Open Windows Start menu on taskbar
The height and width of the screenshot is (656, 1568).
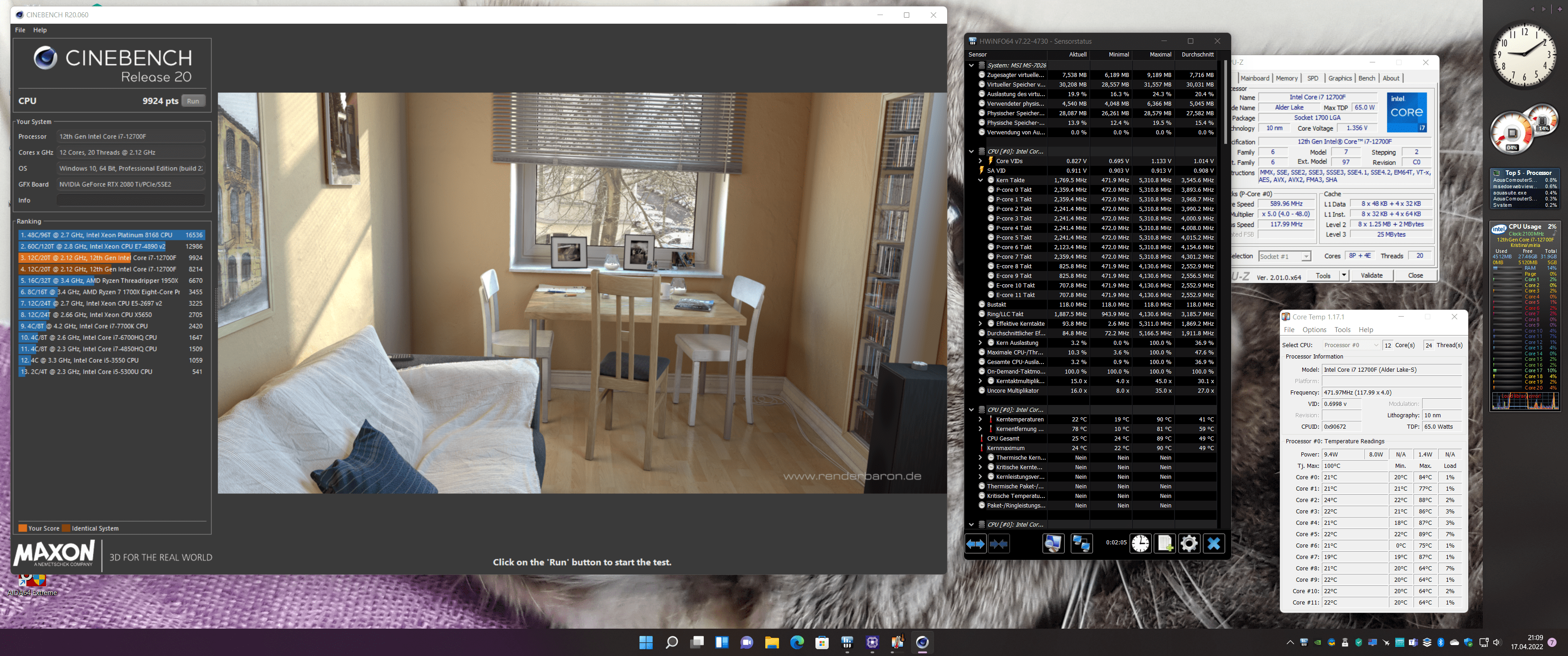pos(646,643)
